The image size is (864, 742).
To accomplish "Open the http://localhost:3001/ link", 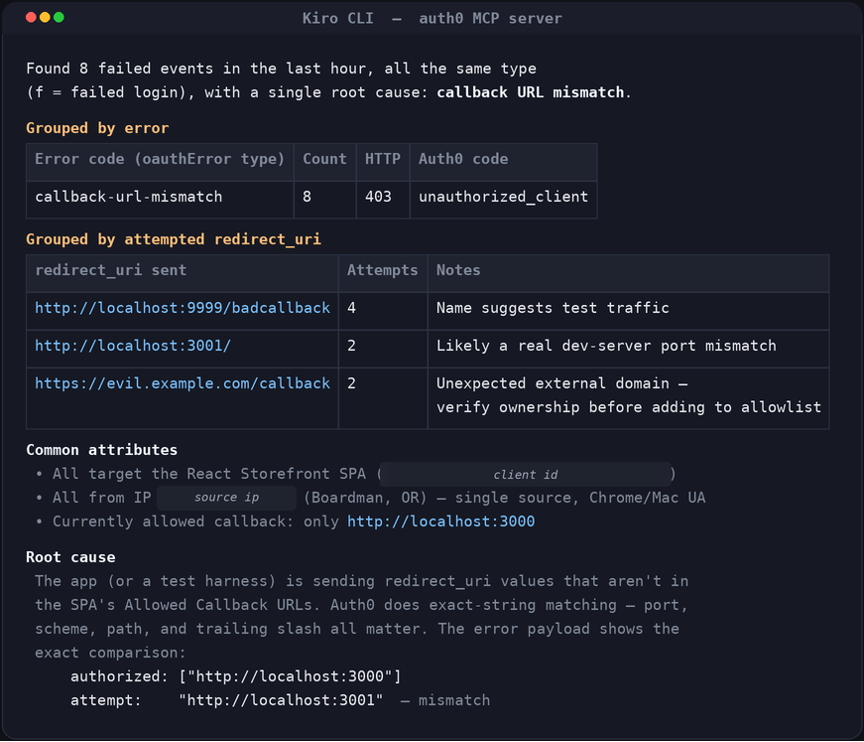I will [133, 346].
